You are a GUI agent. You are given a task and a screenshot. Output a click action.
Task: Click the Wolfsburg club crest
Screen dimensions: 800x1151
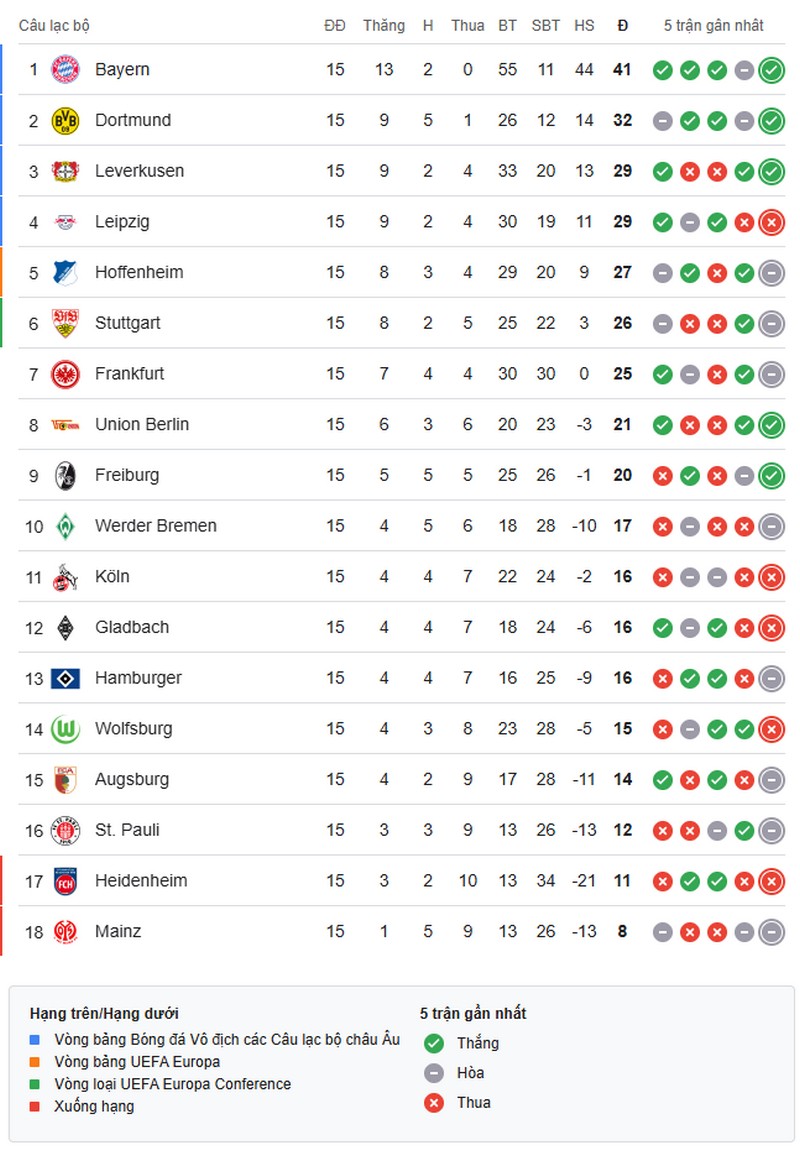point(62,728)
